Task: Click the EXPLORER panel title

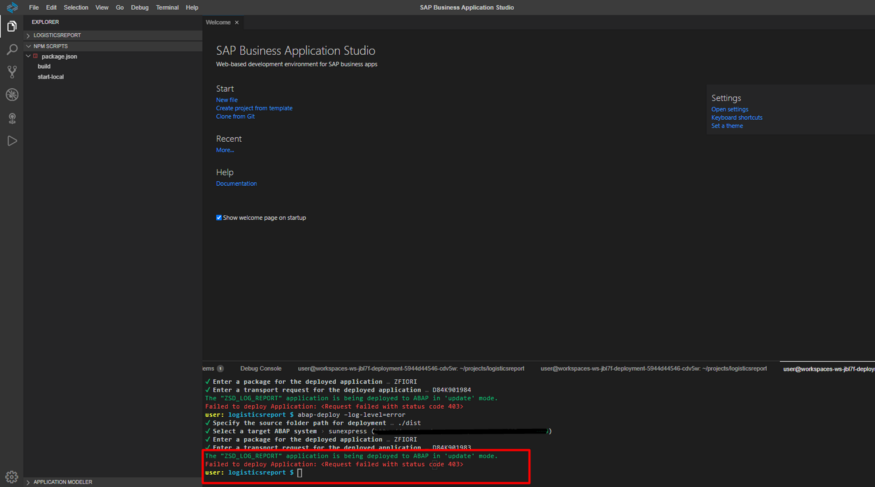Action: point(45,22)
